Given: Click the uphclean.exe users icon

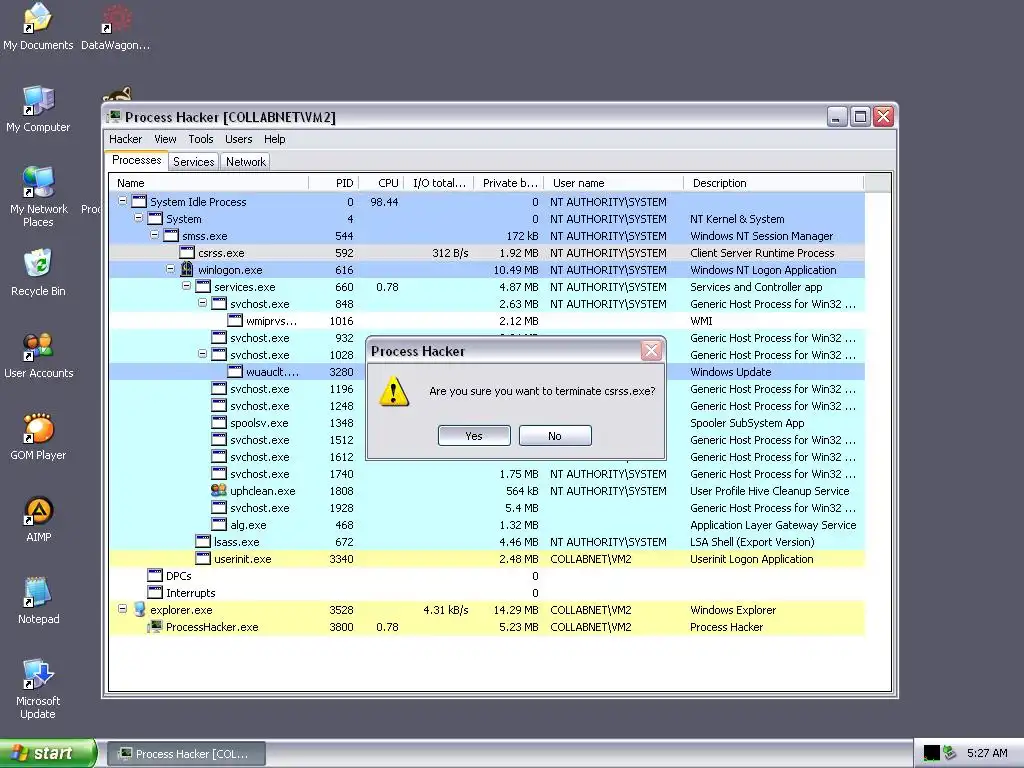Looking at the screenshot, I should coord(219,490).
